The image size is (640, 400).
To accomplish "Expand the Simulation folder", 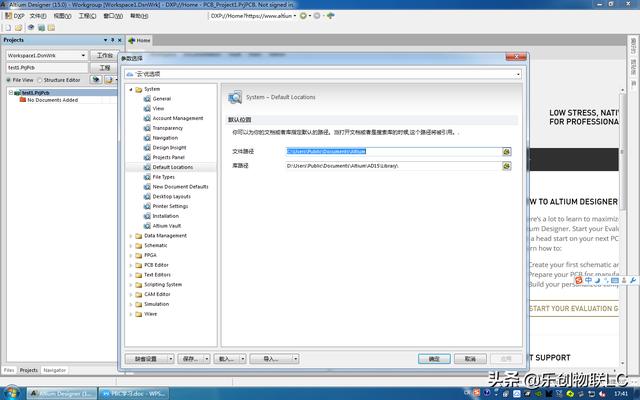I will point(131,304).
